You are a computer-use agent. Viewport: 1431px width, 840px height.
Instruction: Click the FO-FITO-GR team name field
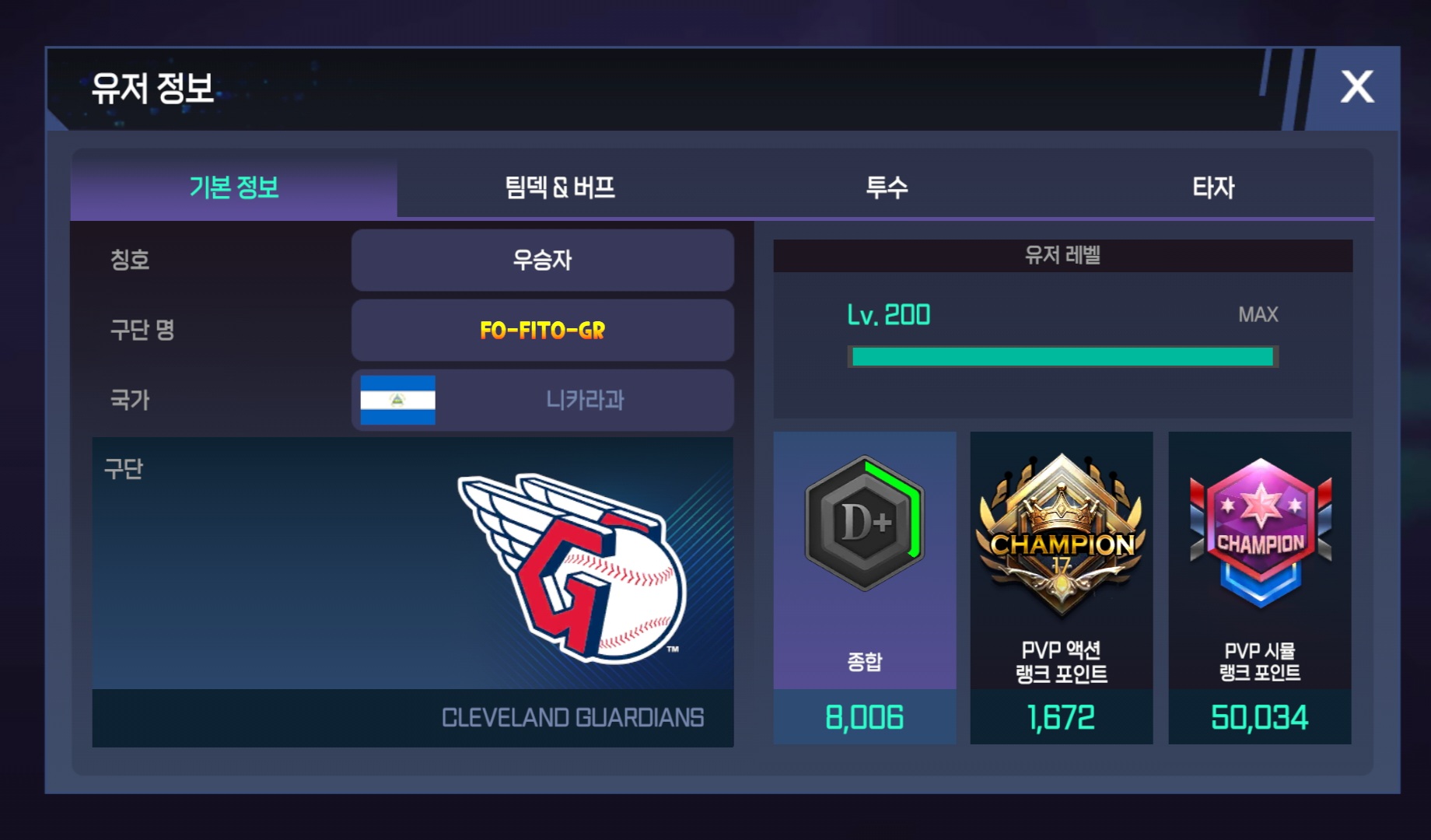coord(542,330)
